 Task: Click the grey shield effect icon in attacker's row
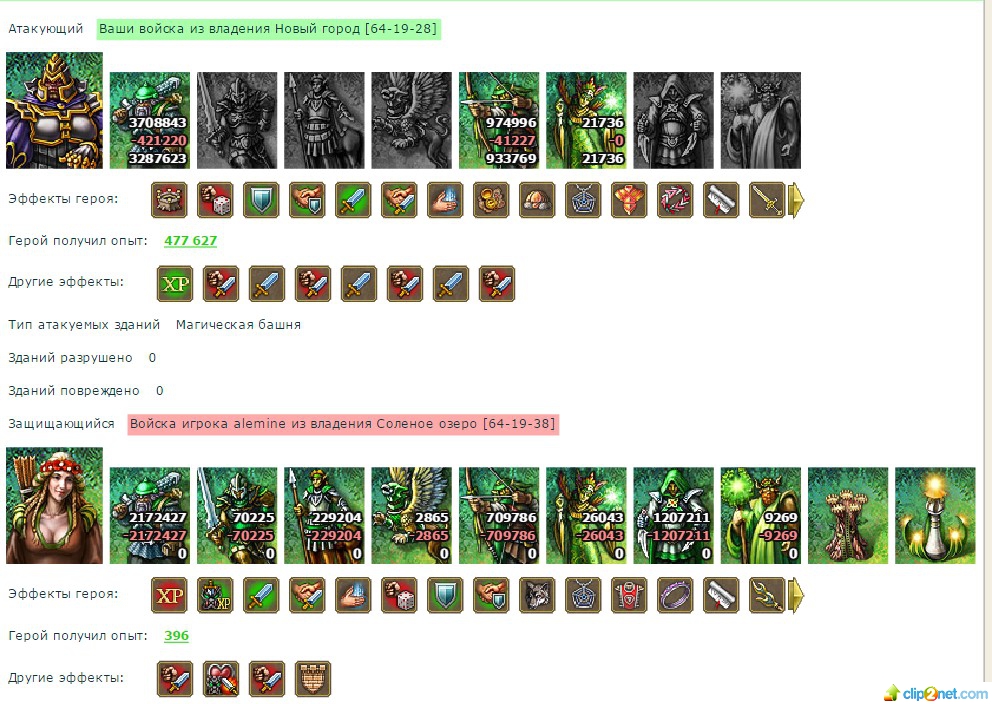click(261, 200)
